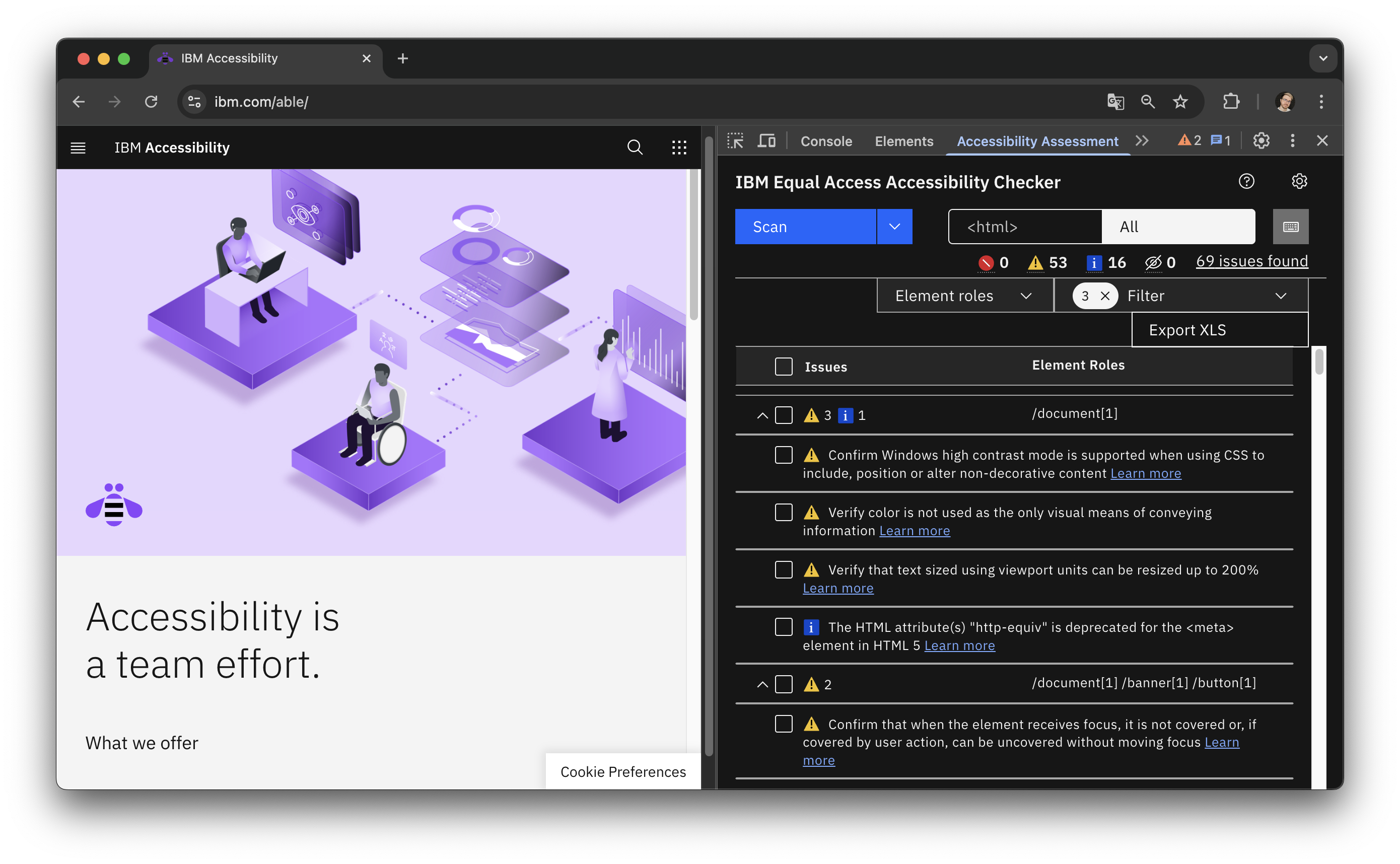
Task: Activate the DevTools element inspector icon
Action: [735, 140]
